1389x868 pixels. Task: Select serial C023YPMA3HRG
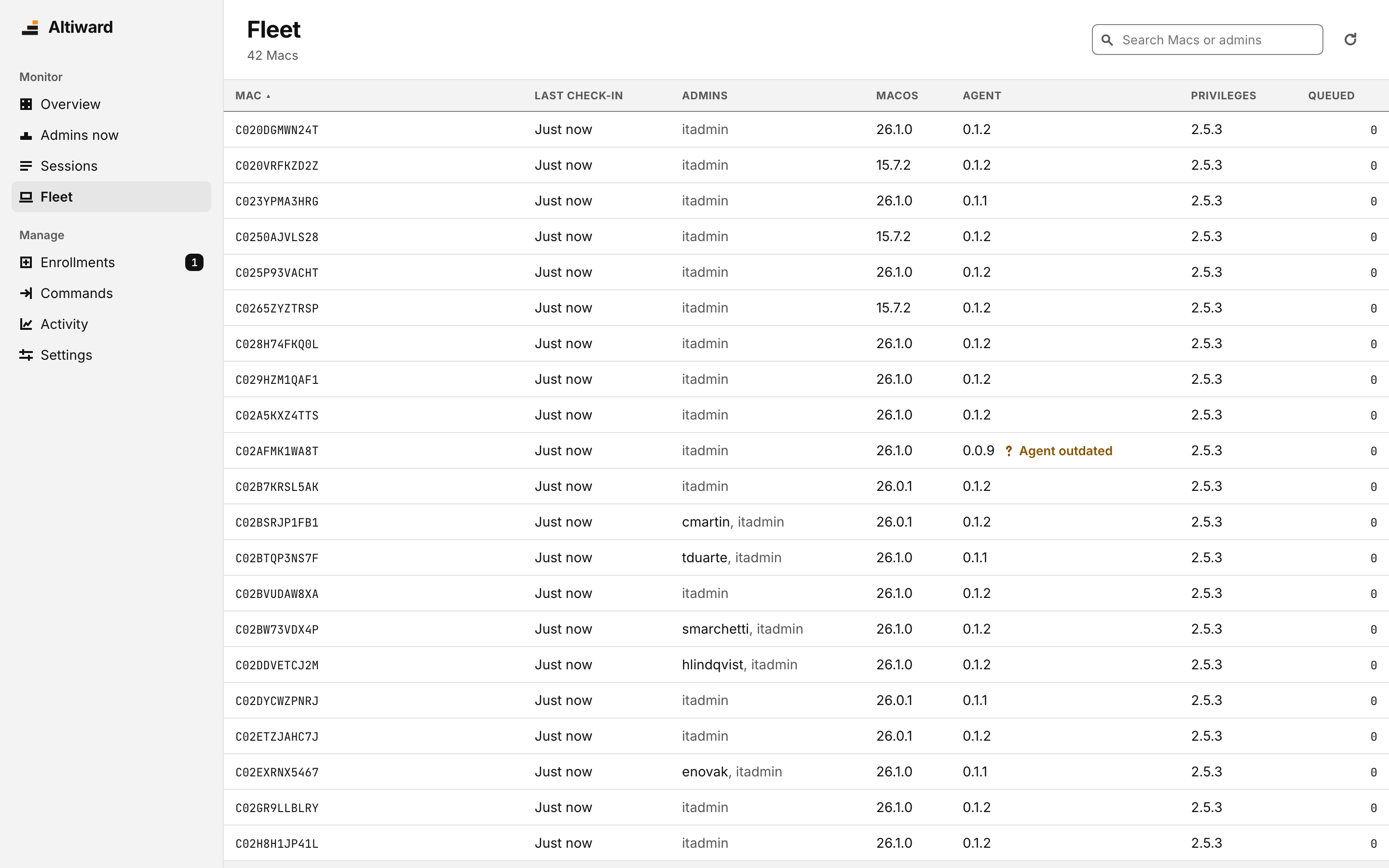pyautogui.click(x=277, y=202)
